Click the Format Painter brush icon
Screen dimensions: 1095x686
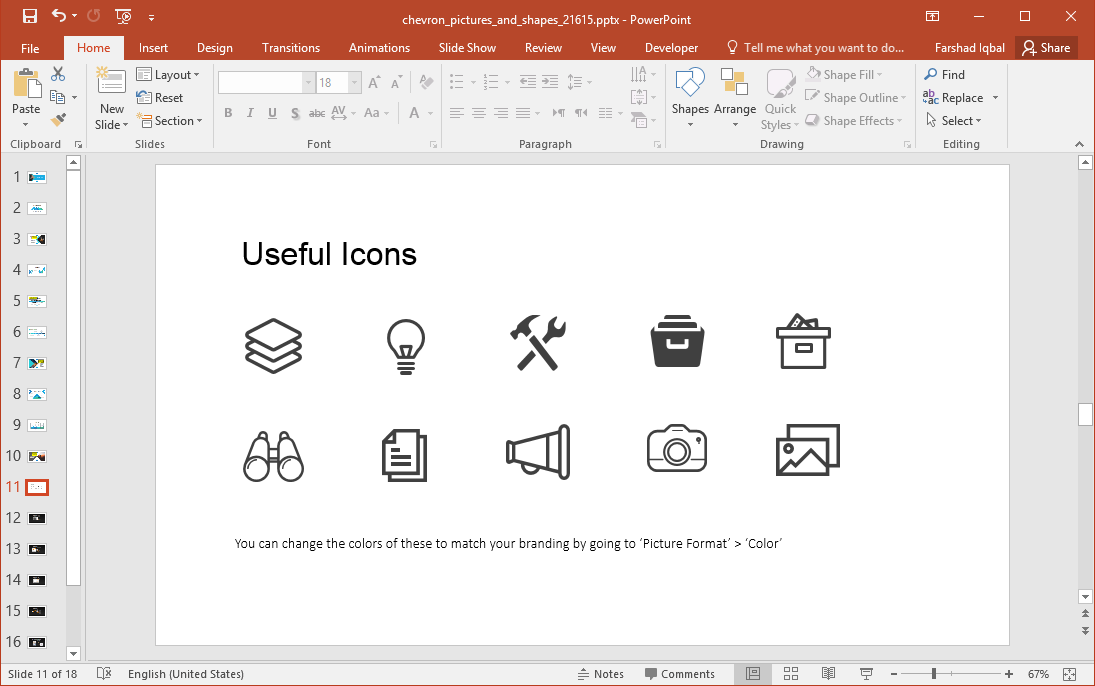(x=58, y=120)
